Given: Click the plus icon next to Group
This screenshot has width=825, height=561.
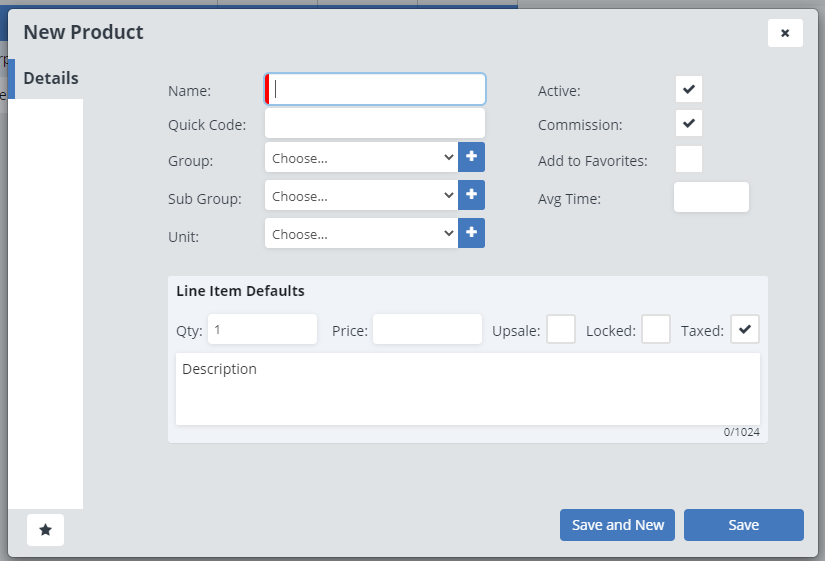Looking at the screenshot, I should pyautogui.click(x=471, y=158).
